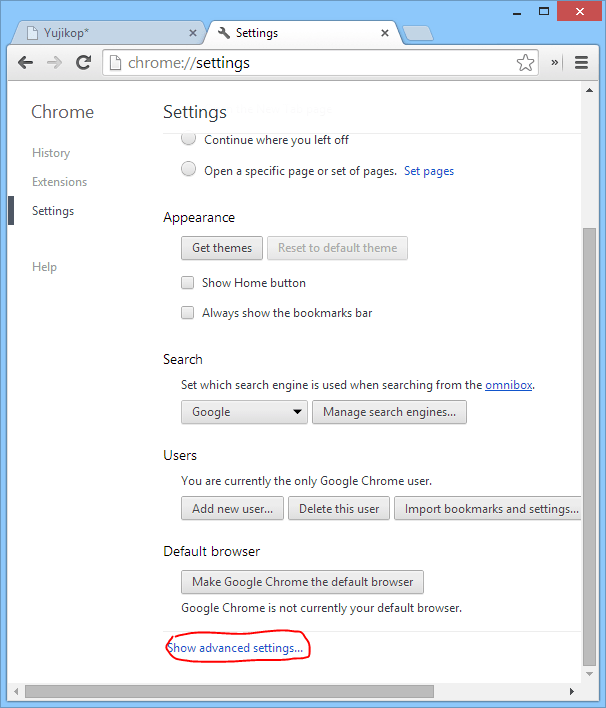Close the Settings tab
Image resolution: width=606 pixels, height=708 pixels.
(x=385, y=33)
